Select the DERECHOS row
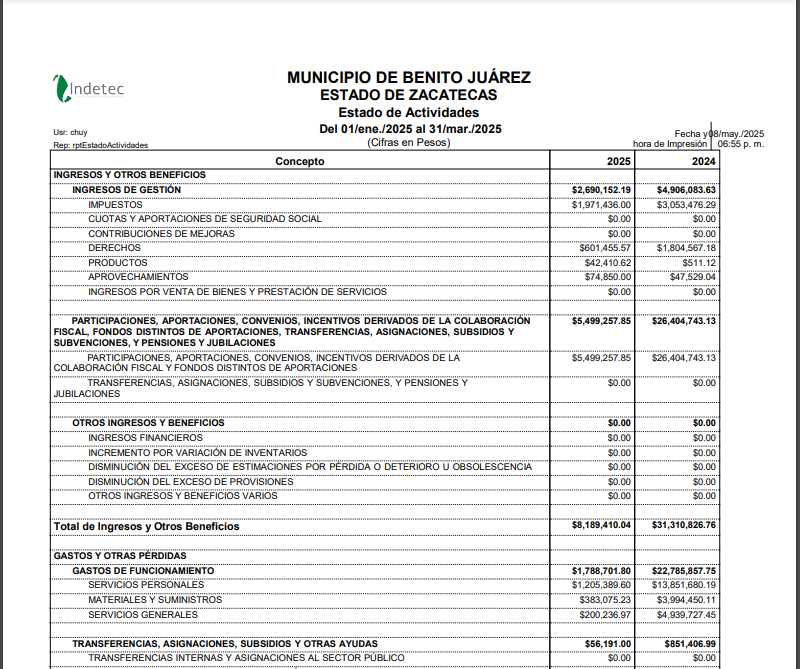Image resolution: width=800 pixels, height=669 pixels. tap(115, 247)
